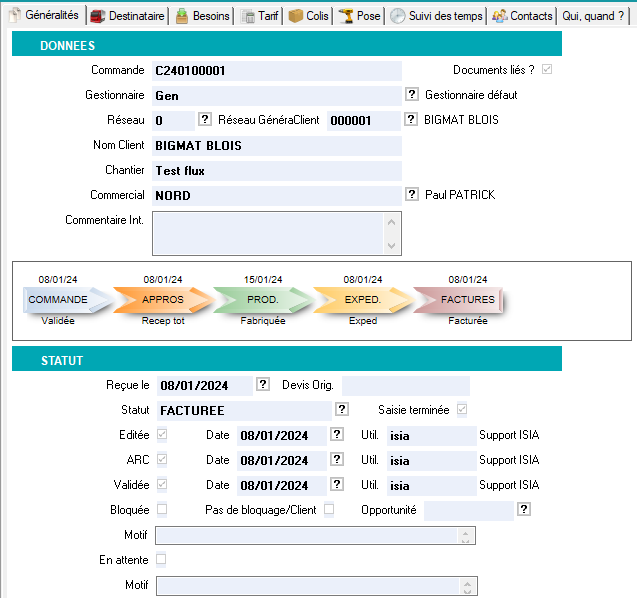Click into the Chantier Test flux field
The height and width of the screenshot is (598, 637).
[x=276, y=170]
